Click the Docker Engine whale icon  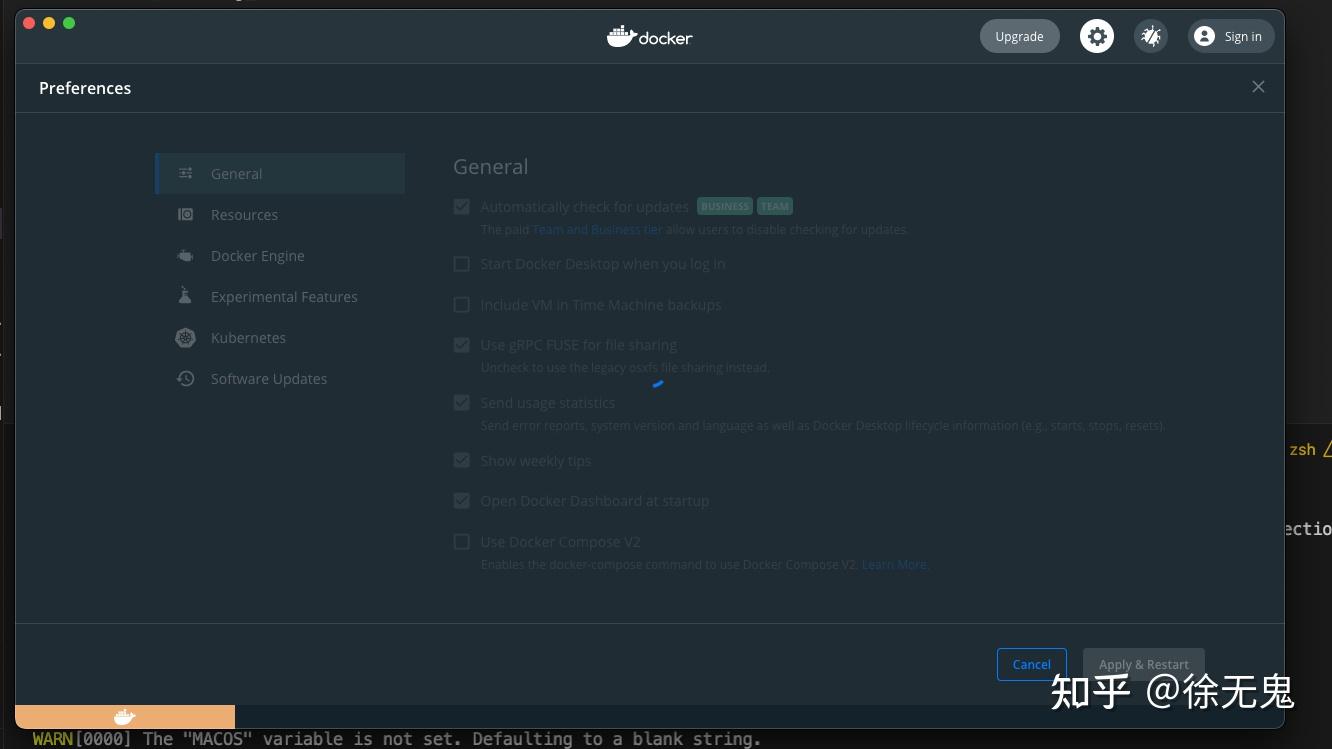(x=186, y=255)
